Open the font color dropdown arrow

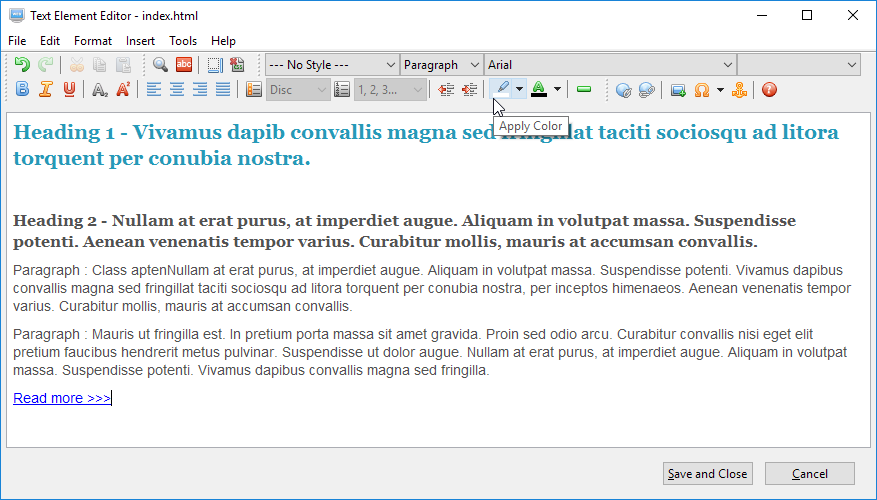point(557,89)
